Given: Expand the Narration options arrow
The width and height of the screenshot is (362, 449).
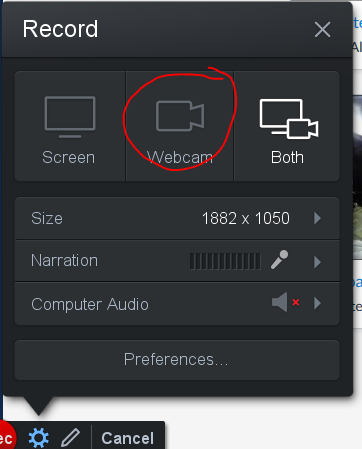Looking at the screenshot, I should coord(317,262).
